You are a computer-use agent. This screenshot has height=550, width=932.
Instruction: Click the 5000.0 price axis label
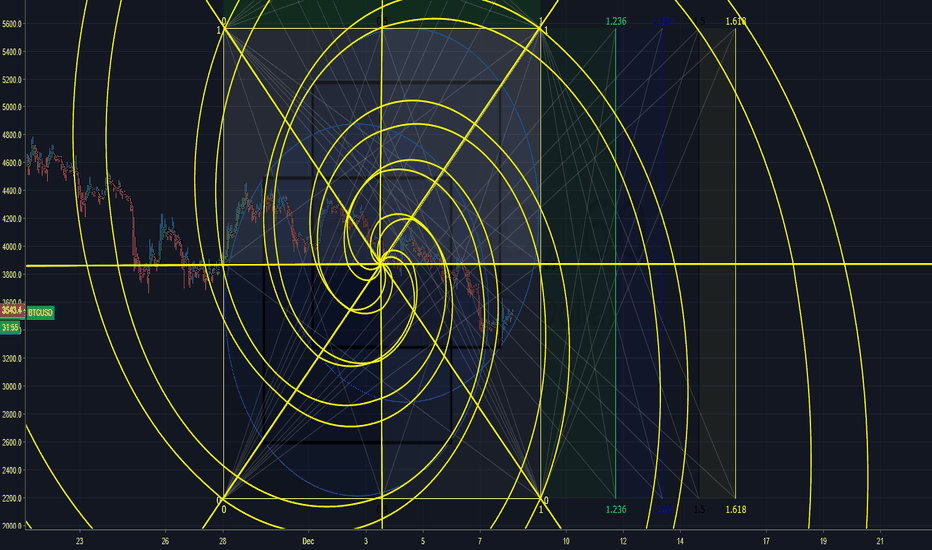point(12,108)
